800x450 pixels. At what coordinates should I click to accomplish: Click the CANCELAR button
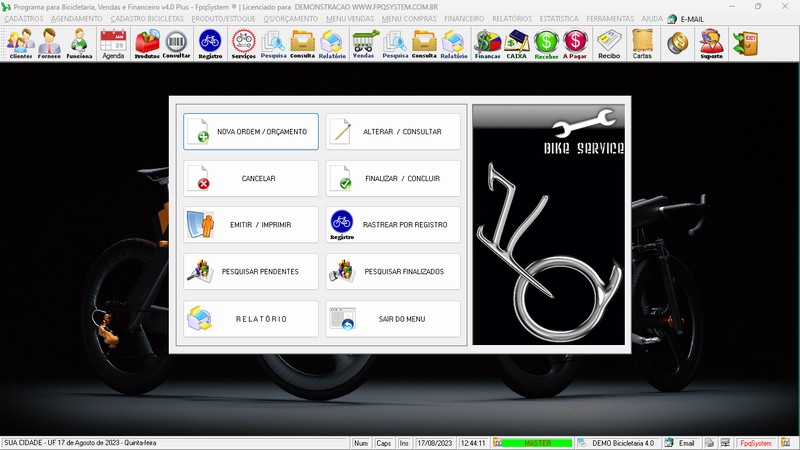251,179
